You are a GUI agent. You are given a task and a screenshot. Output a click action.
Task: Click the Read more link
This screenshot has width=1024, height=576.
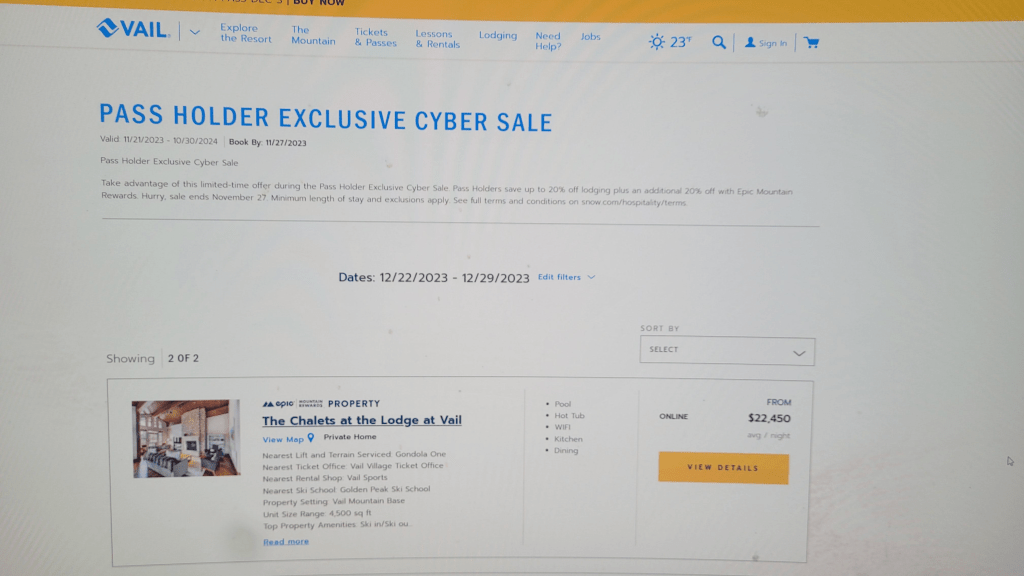point(285,541)
